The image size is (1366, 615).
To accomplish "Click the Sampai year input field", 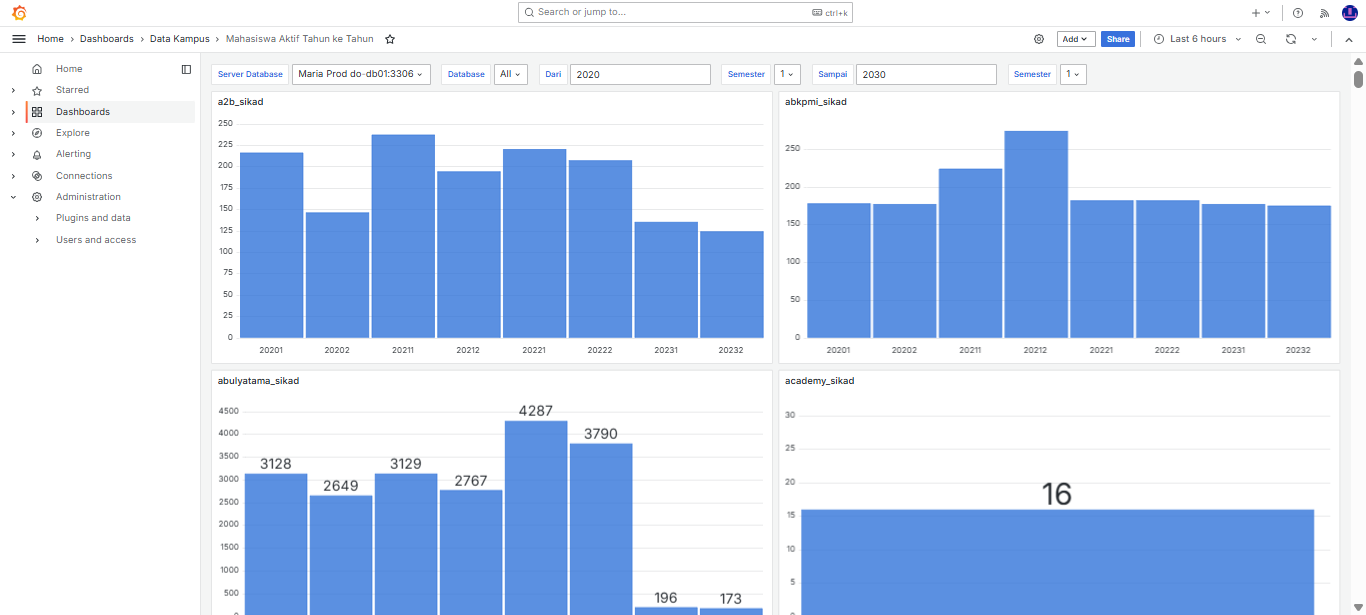I will 926,74.
